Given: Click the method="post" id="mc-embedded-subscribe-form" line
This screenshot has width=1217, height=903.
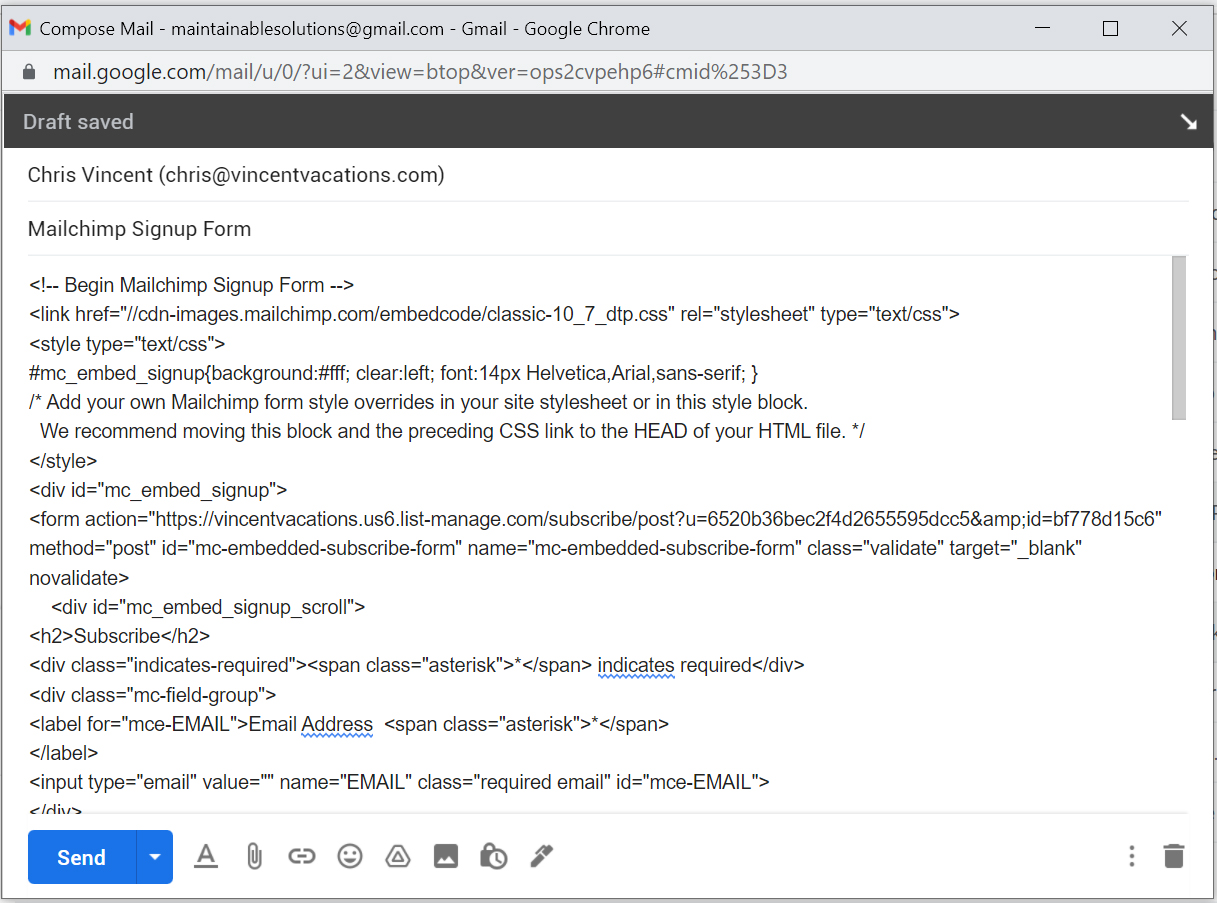Looking at the screenshot, I should (556, 549).
